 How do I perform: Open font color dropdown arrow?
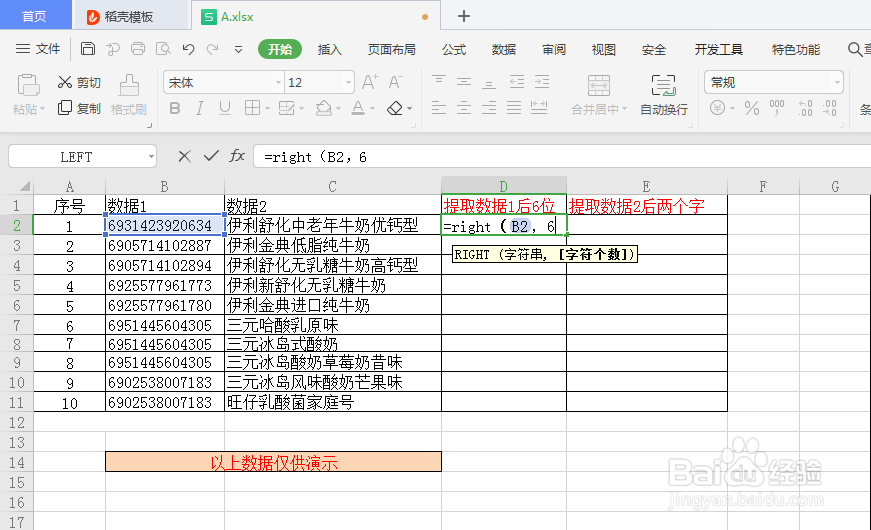372,108
